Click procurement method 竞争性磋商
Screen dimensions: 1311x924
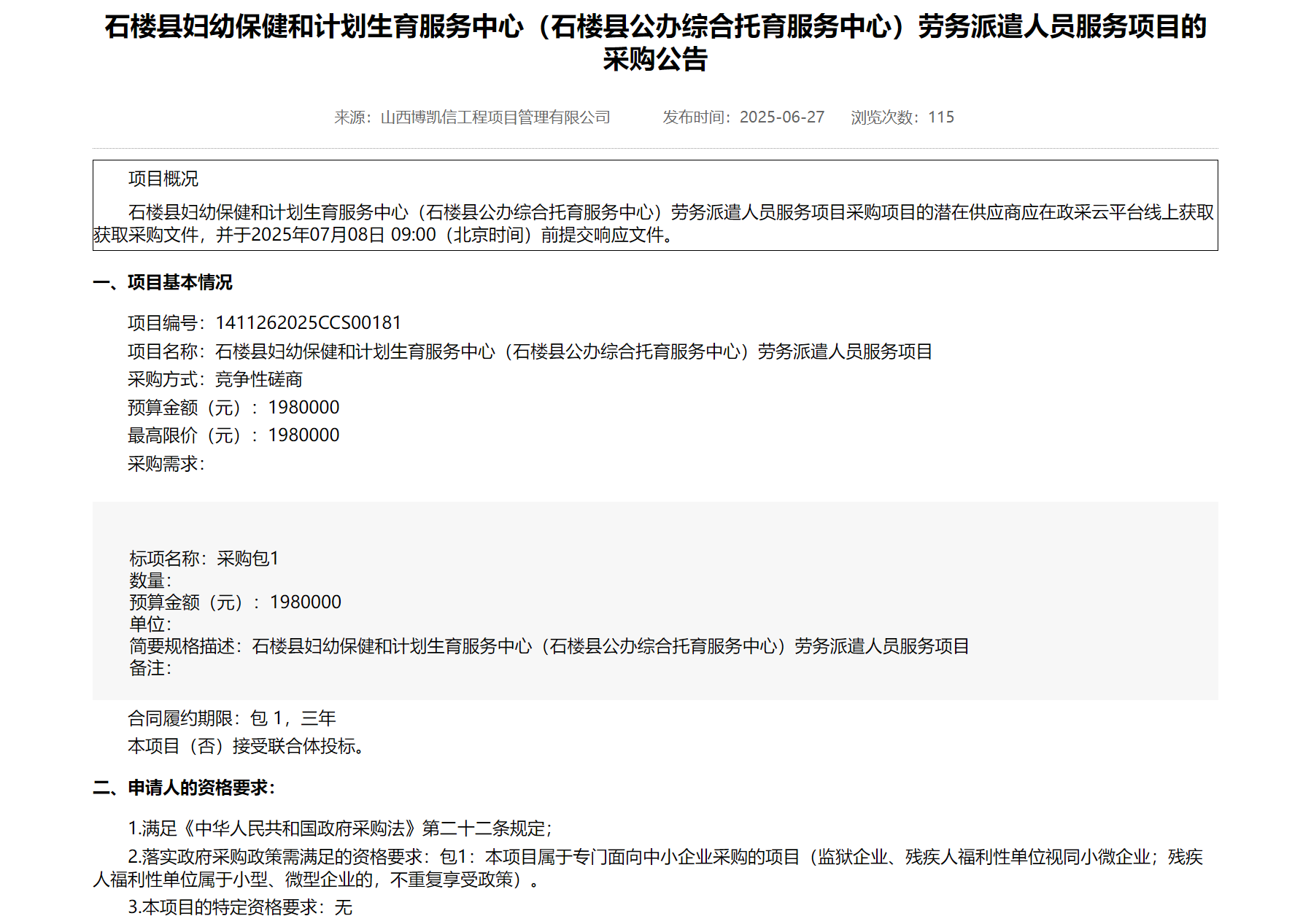point(259,379)
